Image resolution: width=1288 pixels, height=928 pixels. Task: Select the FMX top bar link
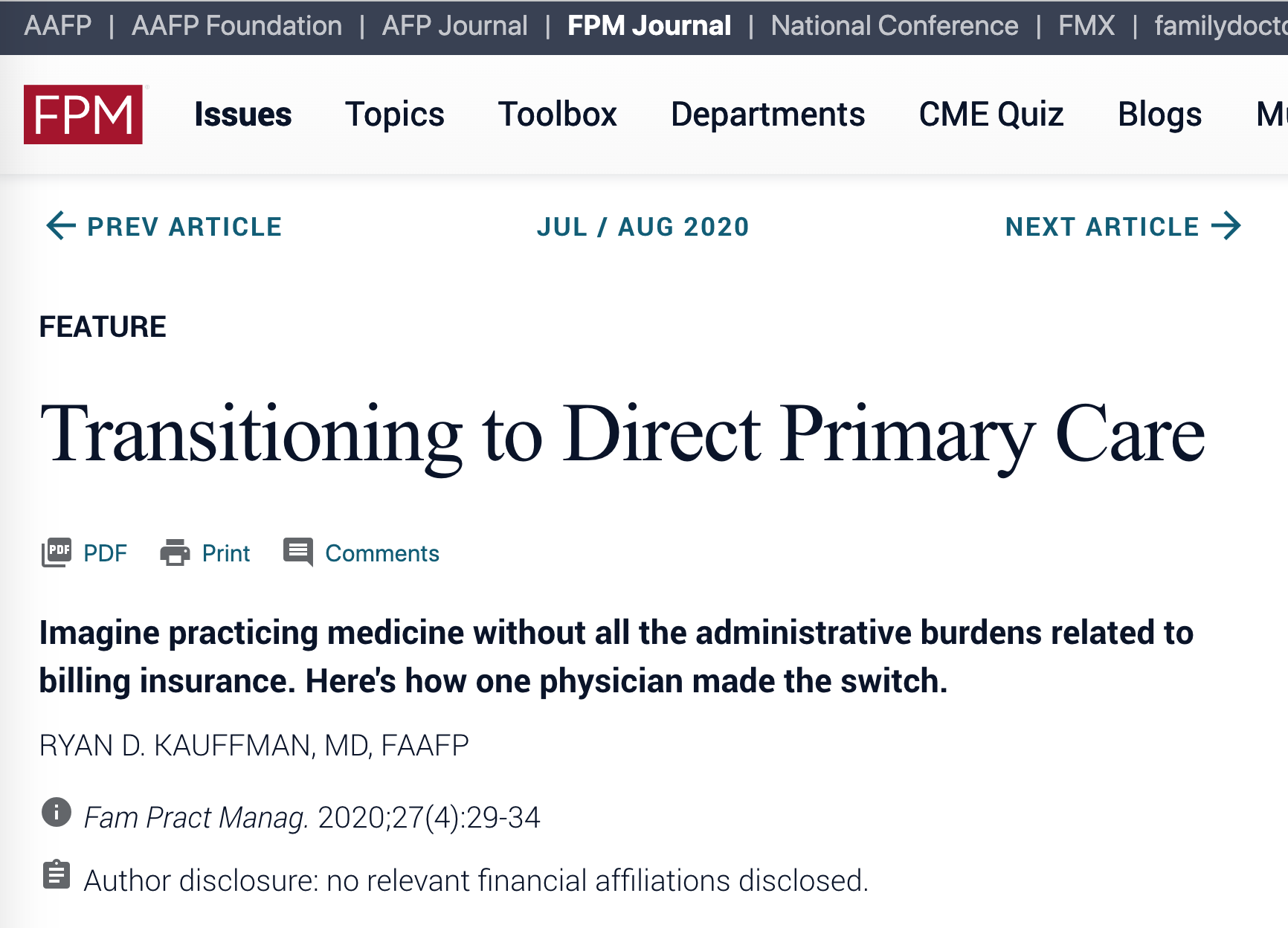(1086, 26)
